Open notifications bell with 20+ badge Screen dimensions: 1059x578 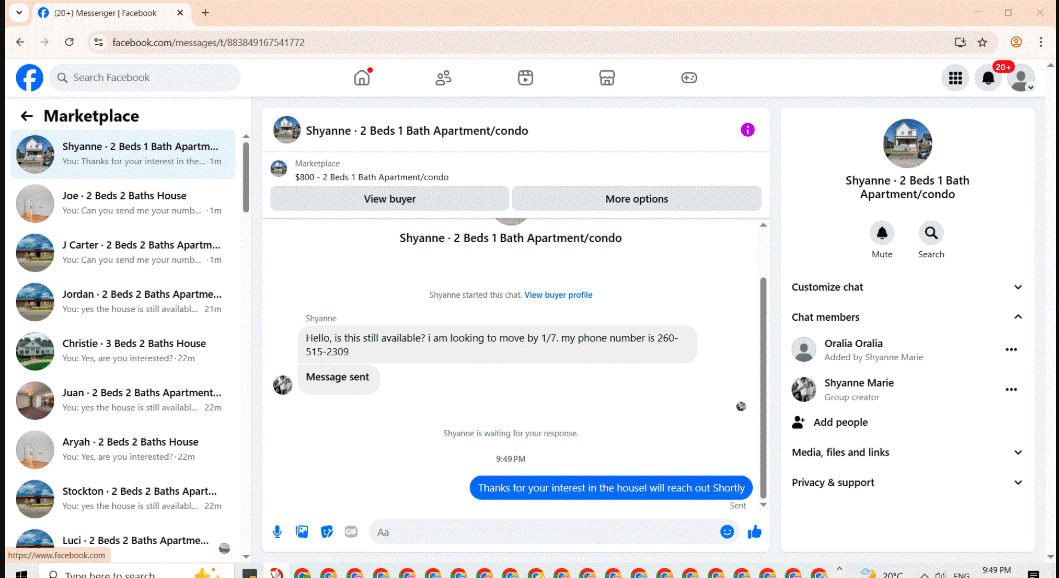(988, 78)
